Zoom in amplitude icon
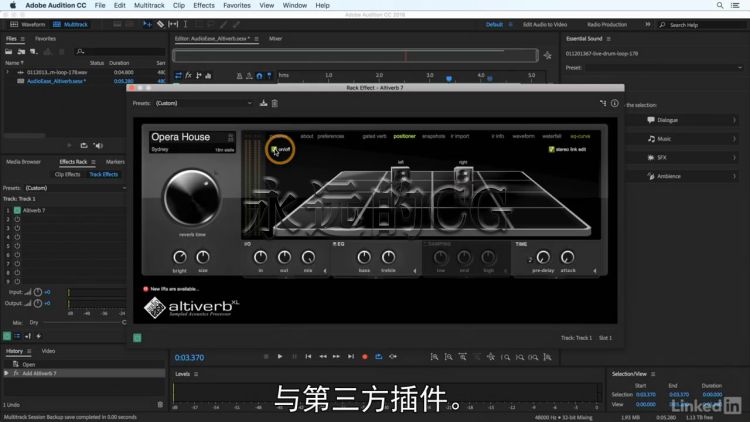The image size is (750, 422). click(x=434, y=357)
